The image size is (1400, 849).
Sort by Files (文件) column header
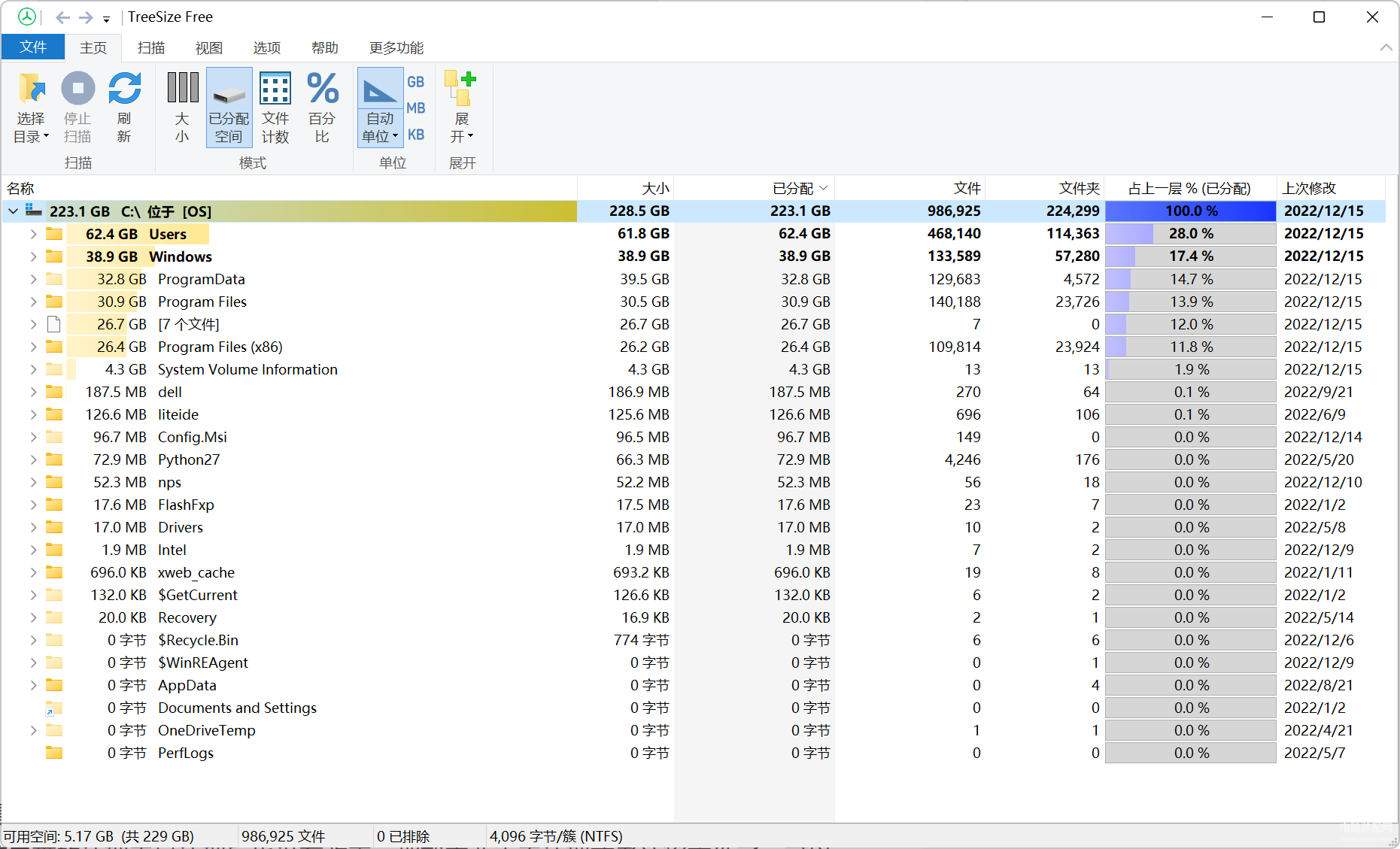[x=910, y=188]
